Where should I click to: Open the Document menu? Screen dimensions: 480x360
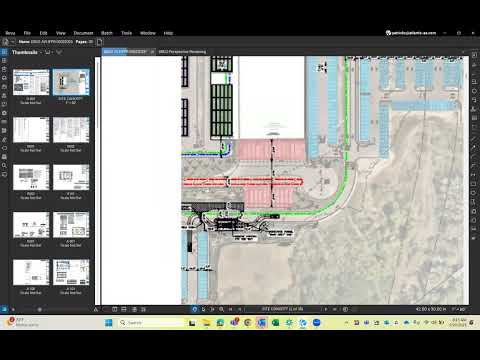pos(83,33)
